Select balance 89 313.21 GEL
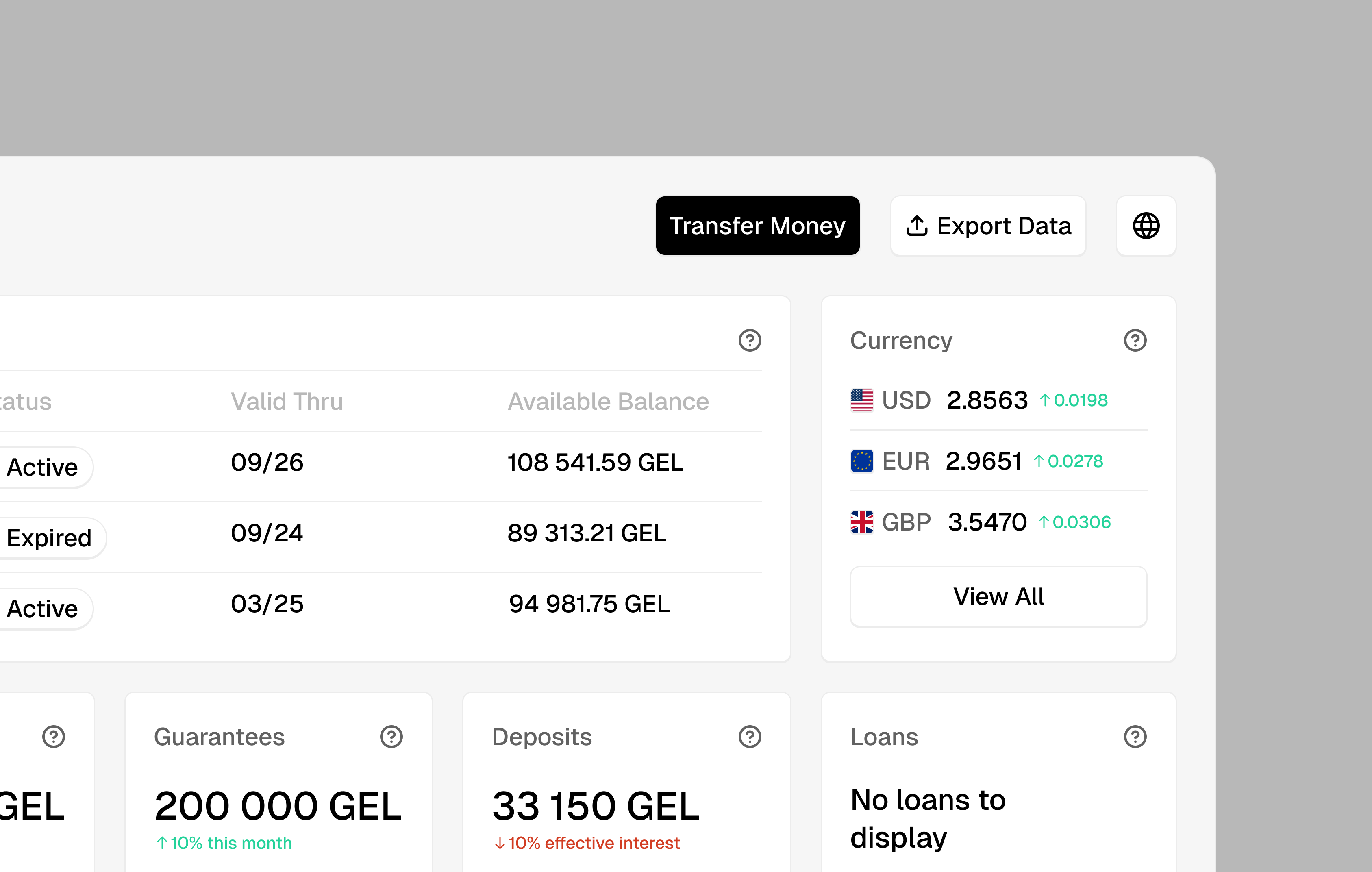This screenshot has width=1372, height=872. (586, 533)
